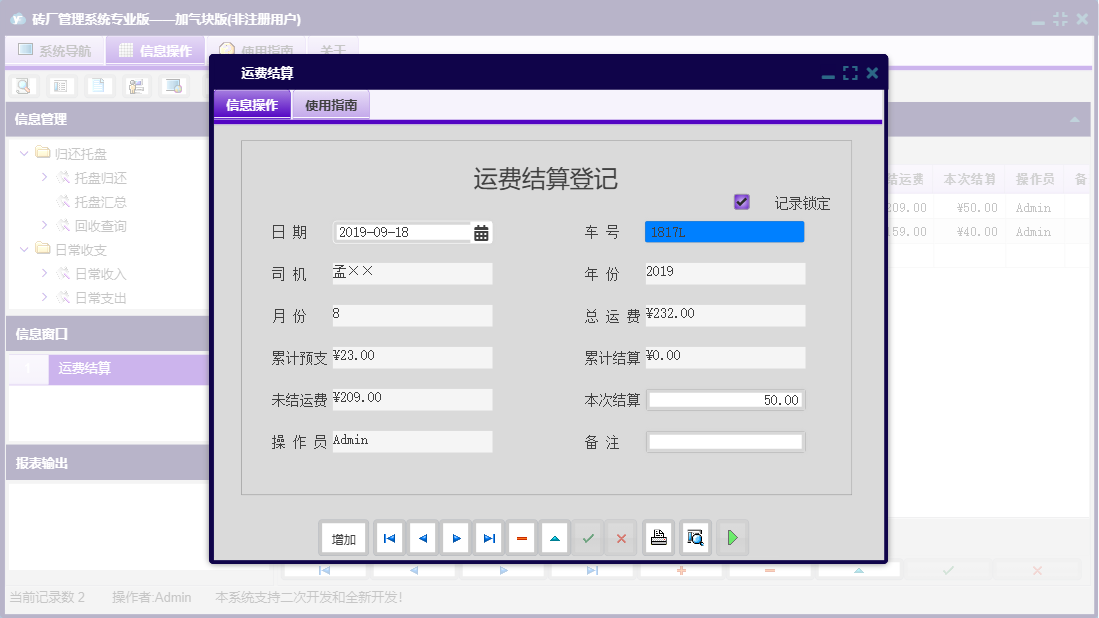Image resolution: width=1099 pixels, height=618 pixels.
Task: Click the green run arrow in the dialog toolbar
Action: (x=732, y=537)
